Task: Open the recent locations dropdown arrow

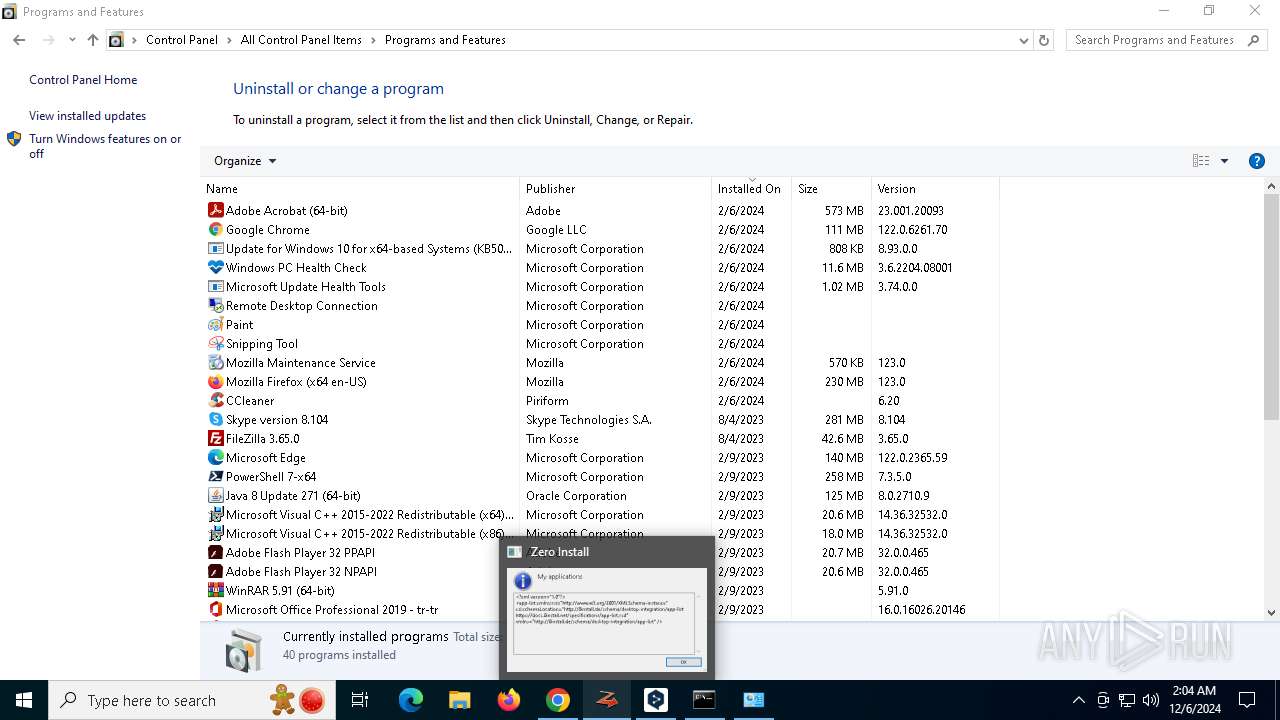Action: (x=72, y=40)
